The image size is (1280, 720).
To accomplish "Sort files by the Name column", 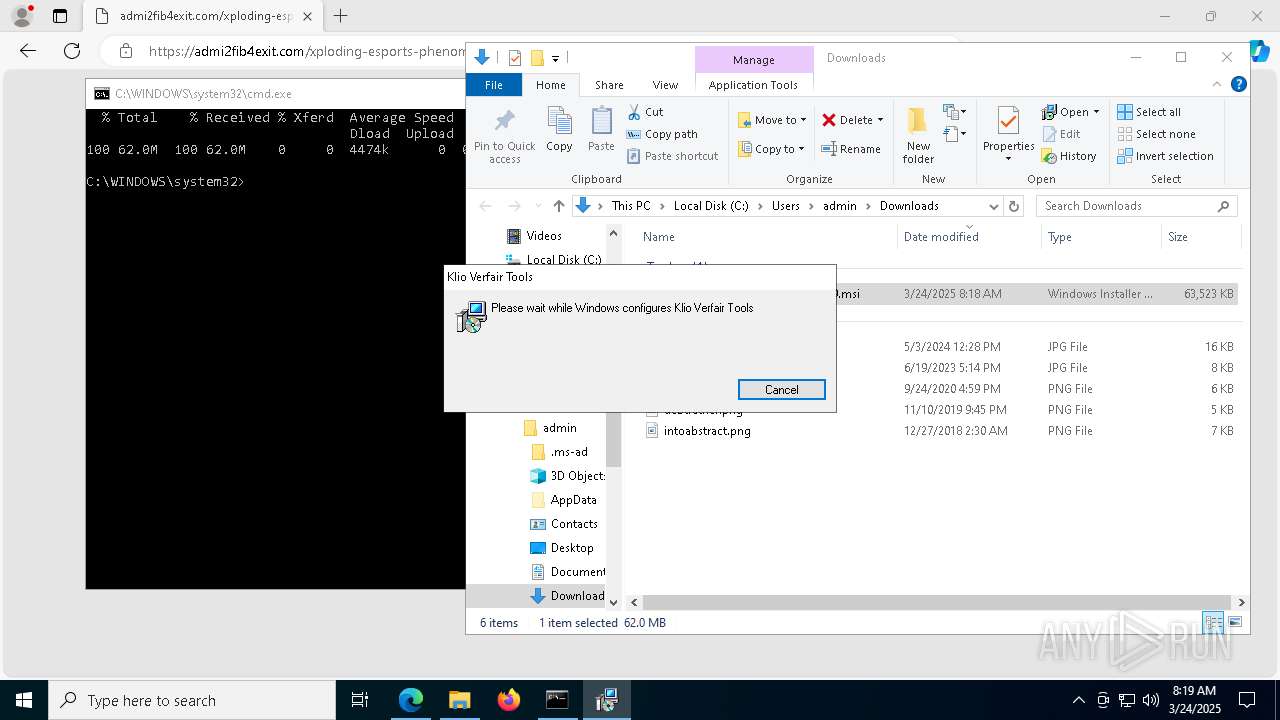I will pos(767,237).
